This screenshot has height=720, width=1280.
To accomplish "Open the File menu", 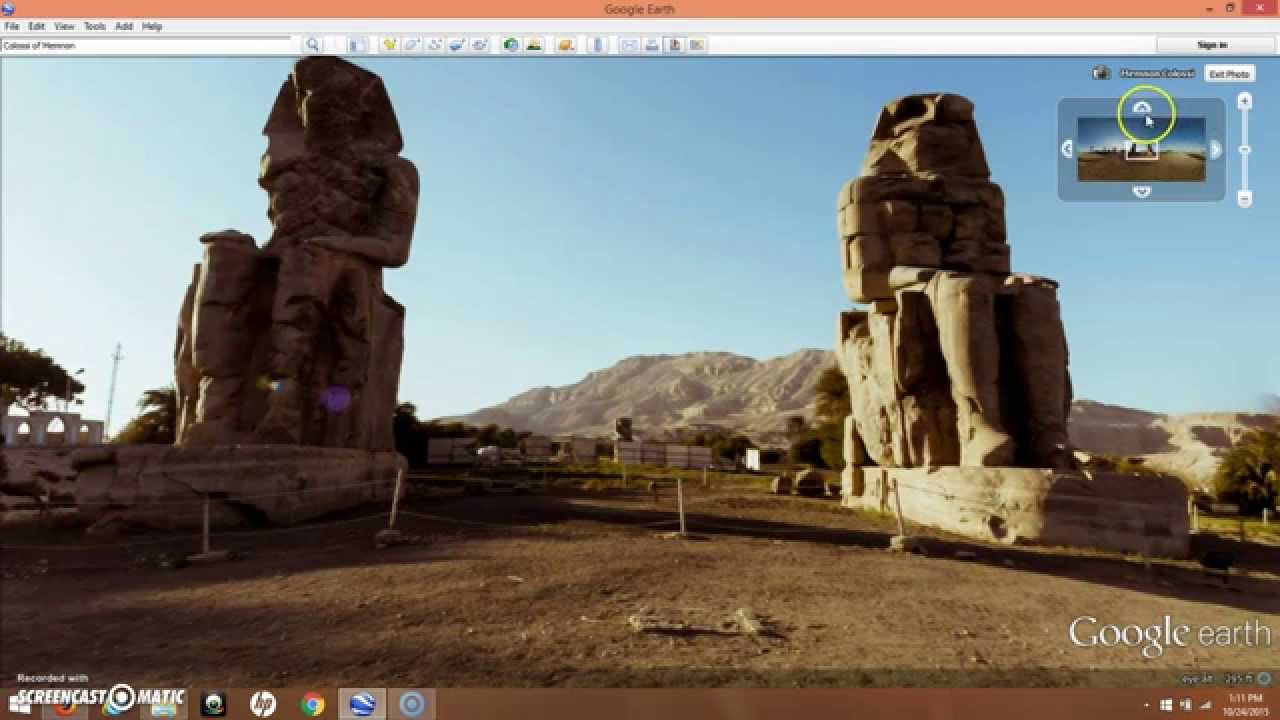I will coord(12,26).
